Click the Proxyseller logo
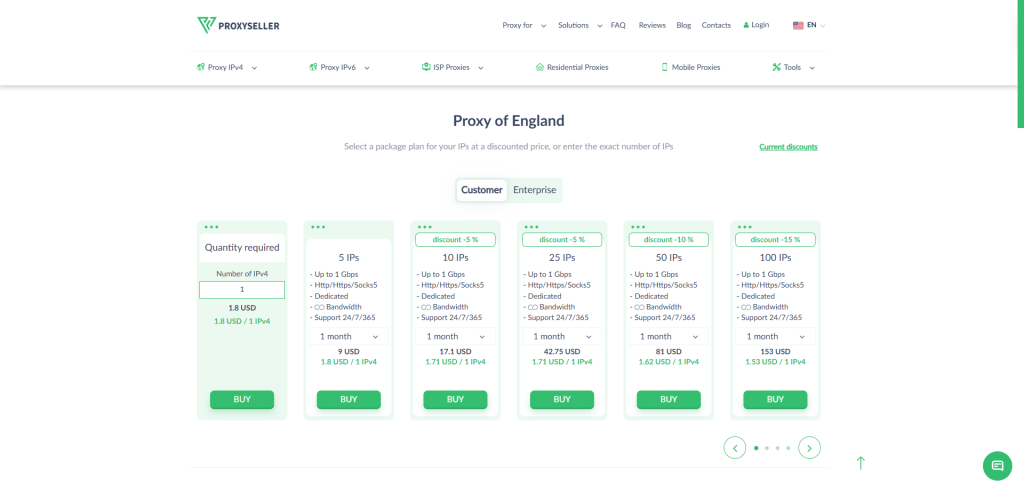This screenshot has height=486, width=1024. [x=238, y=25]
